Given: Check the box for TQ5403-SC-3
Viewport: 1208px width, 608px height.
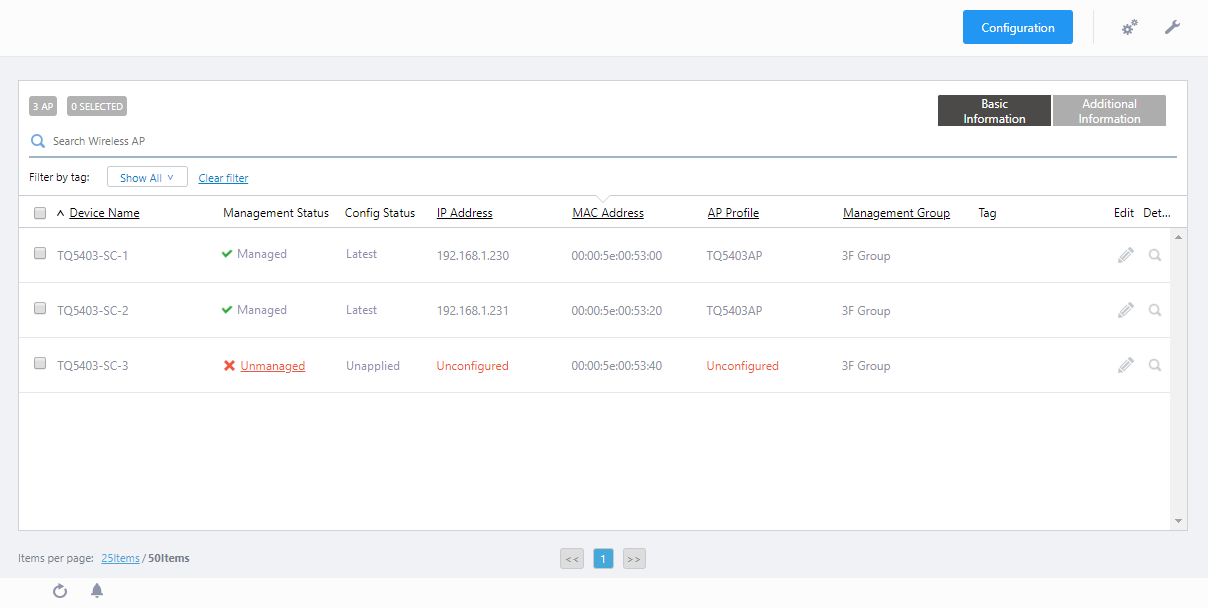Looking at the screenshot, I should click(40, 364).
